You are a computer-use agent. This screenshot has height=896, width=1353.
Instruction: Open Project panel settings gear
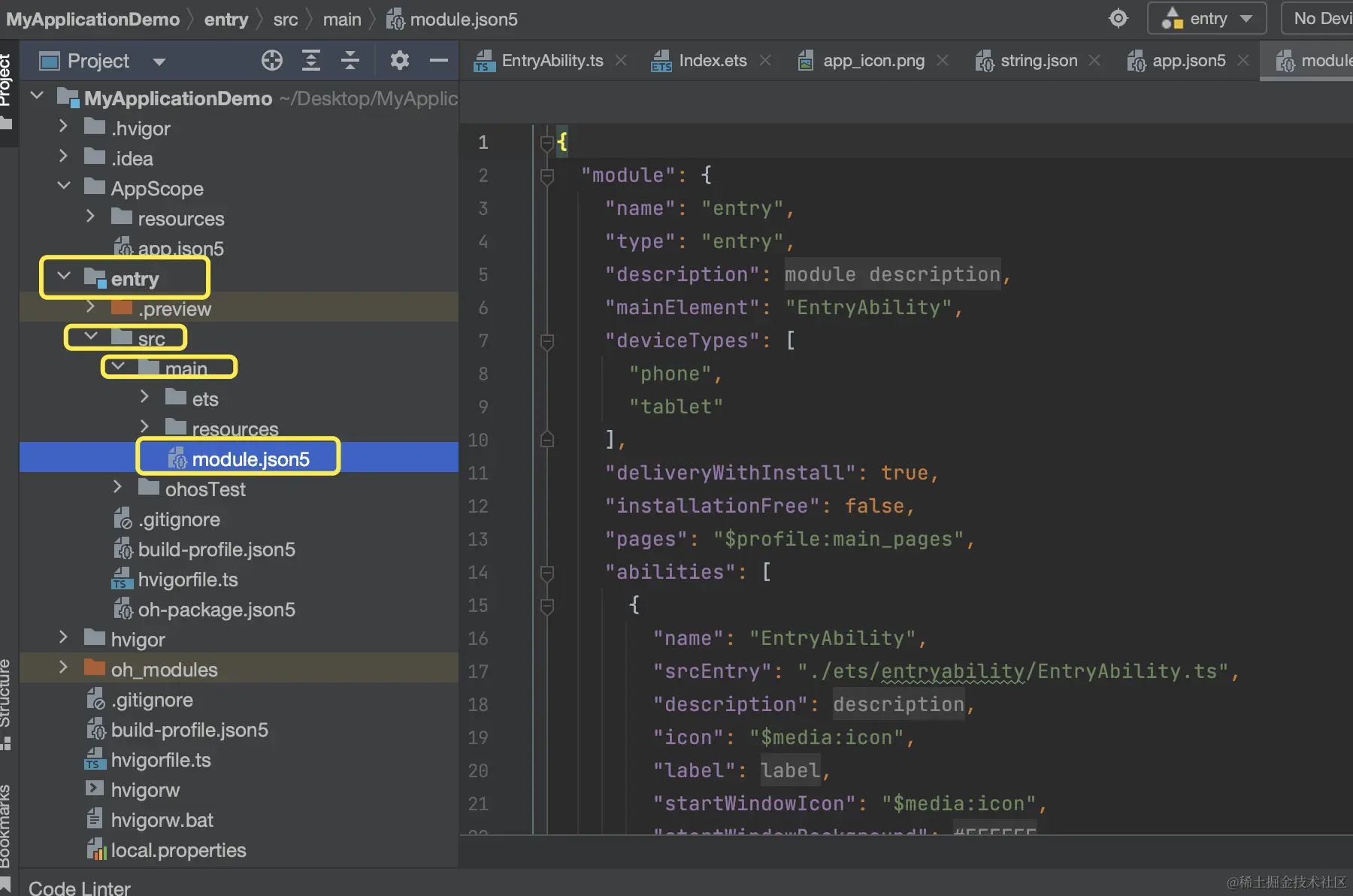coord(400,60)
